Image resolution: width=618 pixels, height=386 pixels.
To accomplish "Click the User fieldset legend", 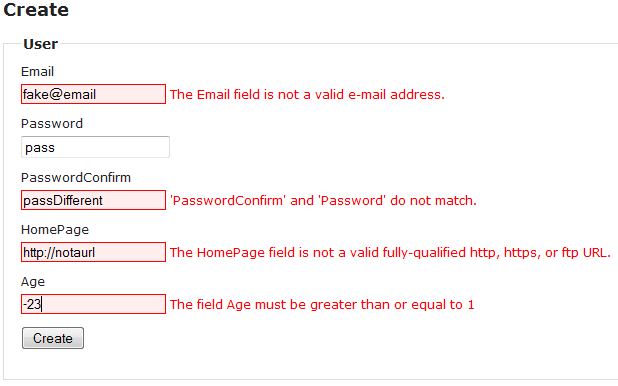I will 41,44.
